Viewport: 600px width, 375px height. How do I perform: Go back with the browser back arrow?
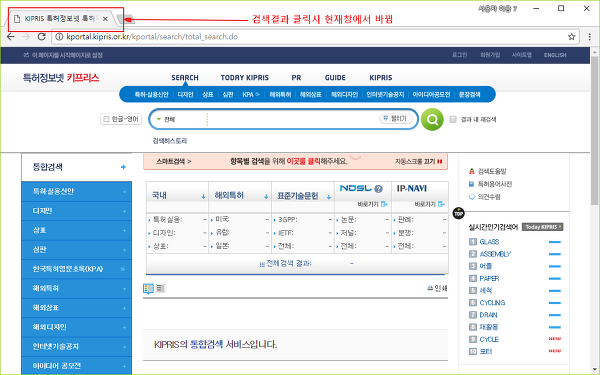click(x=11, y=37)
